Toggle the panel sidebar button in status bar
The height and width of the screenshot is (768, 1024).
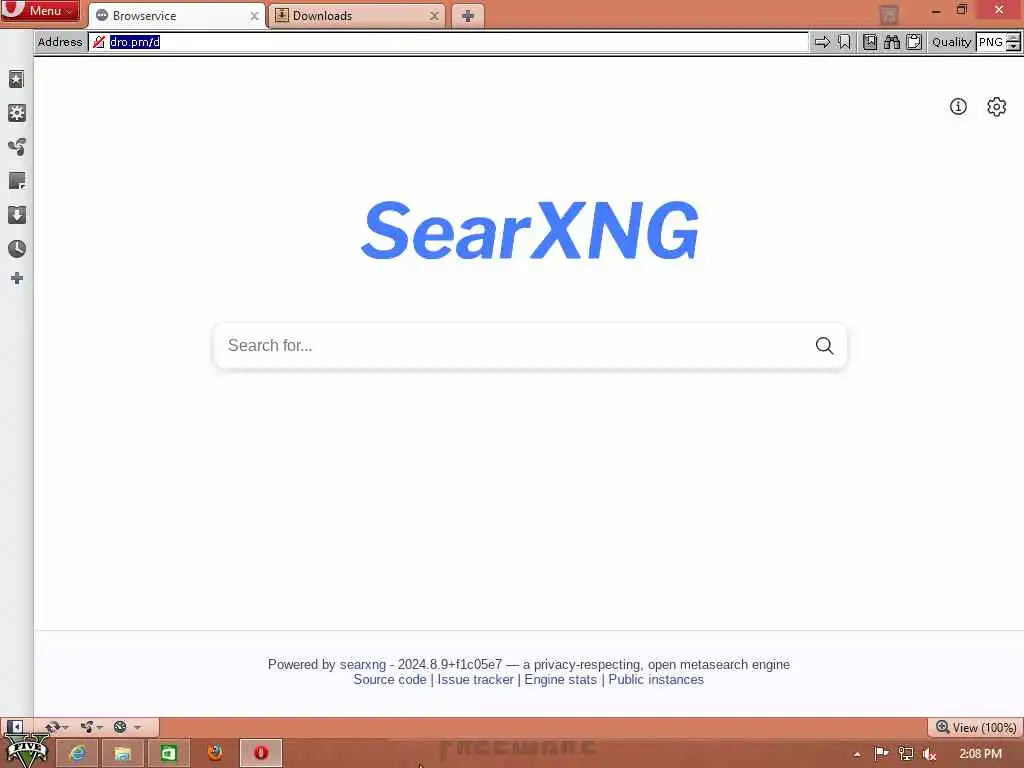(14, 727)
